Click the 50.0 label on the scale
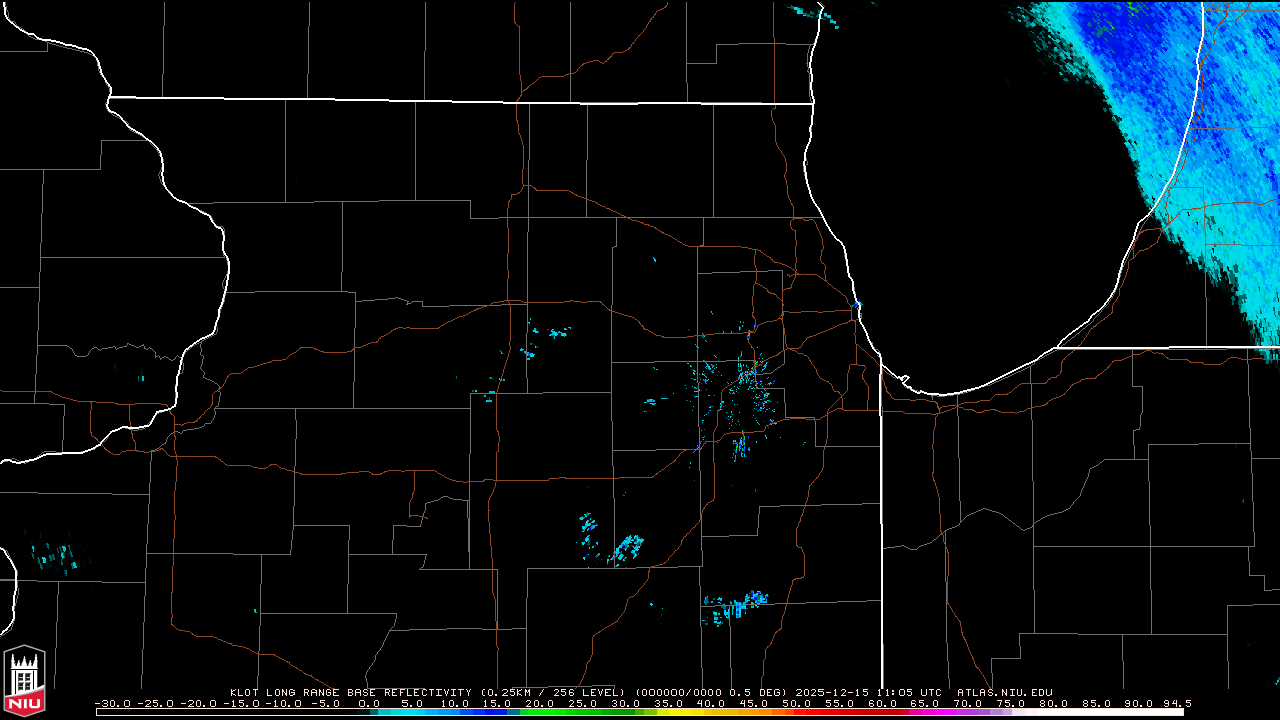Image resolution: width=1280 pixels, height=720 pixels. [x=796, y=703]
